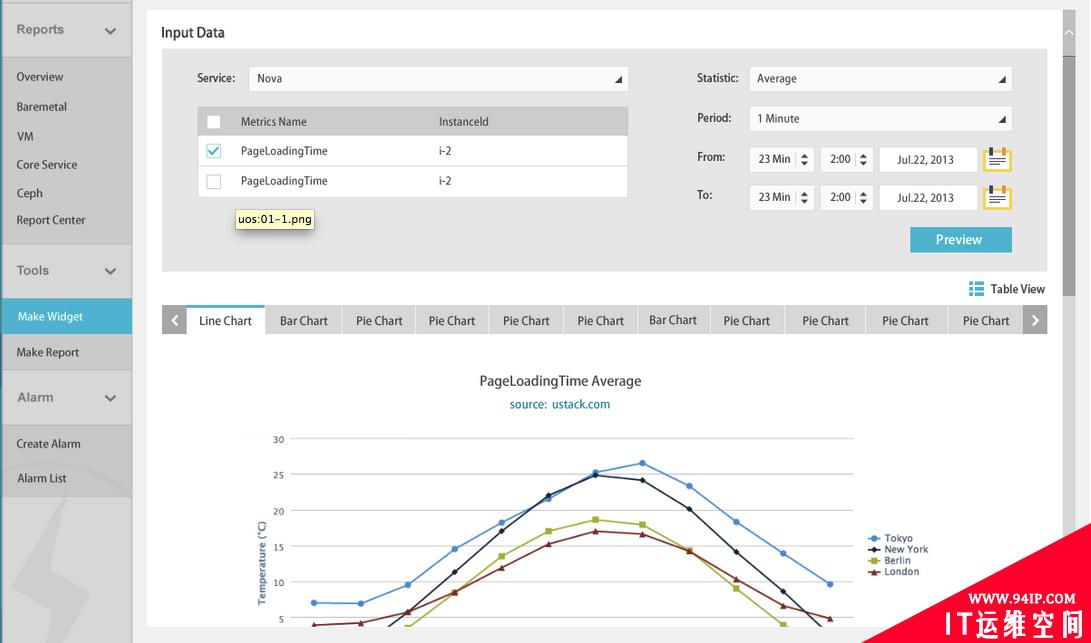Switch to the first Bar Chart tab

[x=303, y=321]
